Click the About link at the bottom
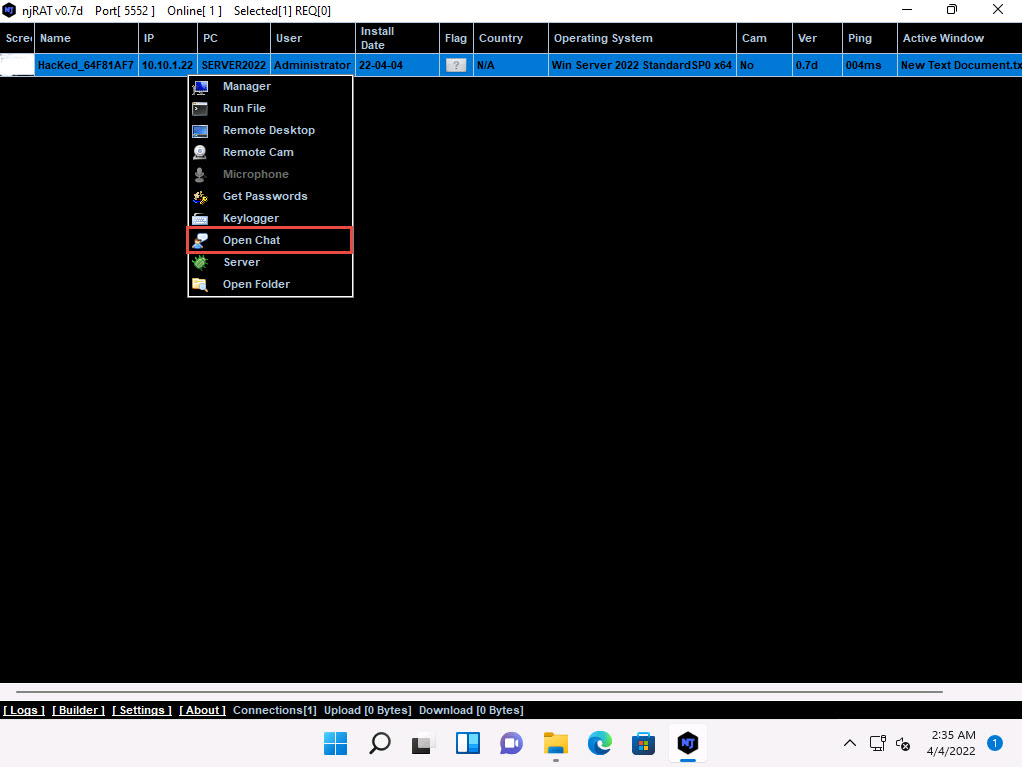This screenshot has height=767, width=1022. point(202,710)
